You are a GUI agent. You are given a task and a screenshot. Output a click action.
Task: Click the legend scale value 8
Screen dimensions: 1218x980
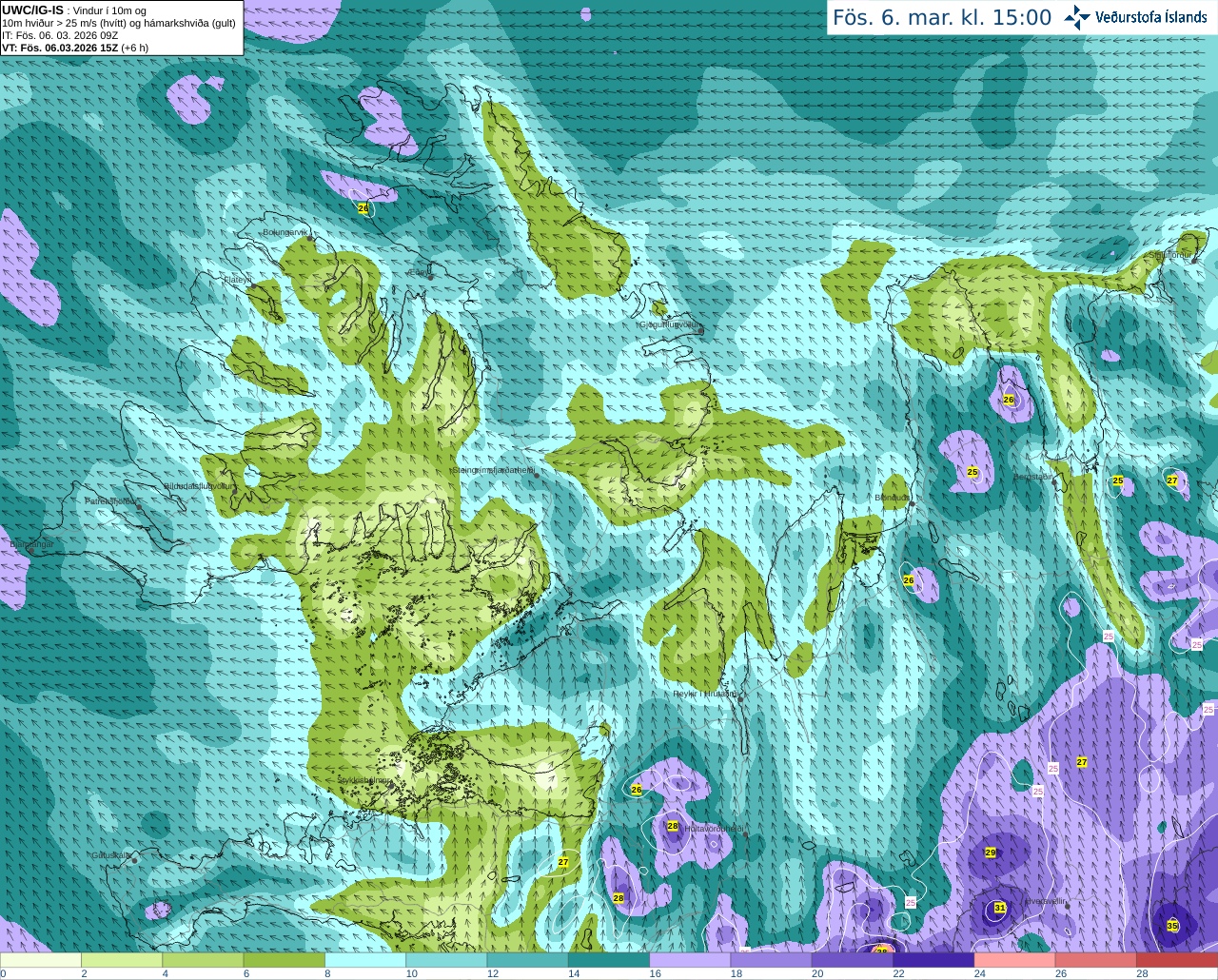pos(327,973)
